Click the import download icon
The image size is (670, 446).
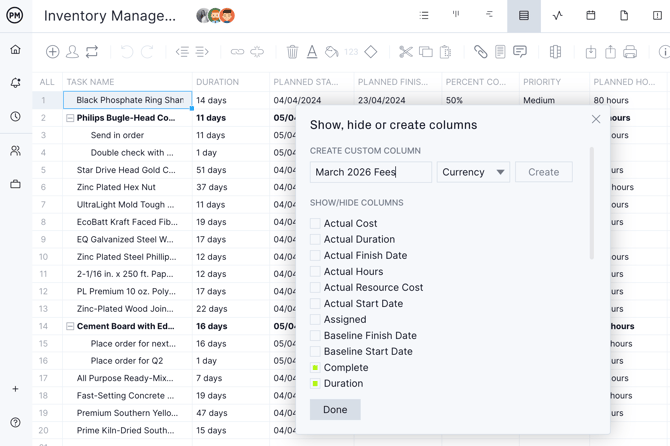pos(591,52)
